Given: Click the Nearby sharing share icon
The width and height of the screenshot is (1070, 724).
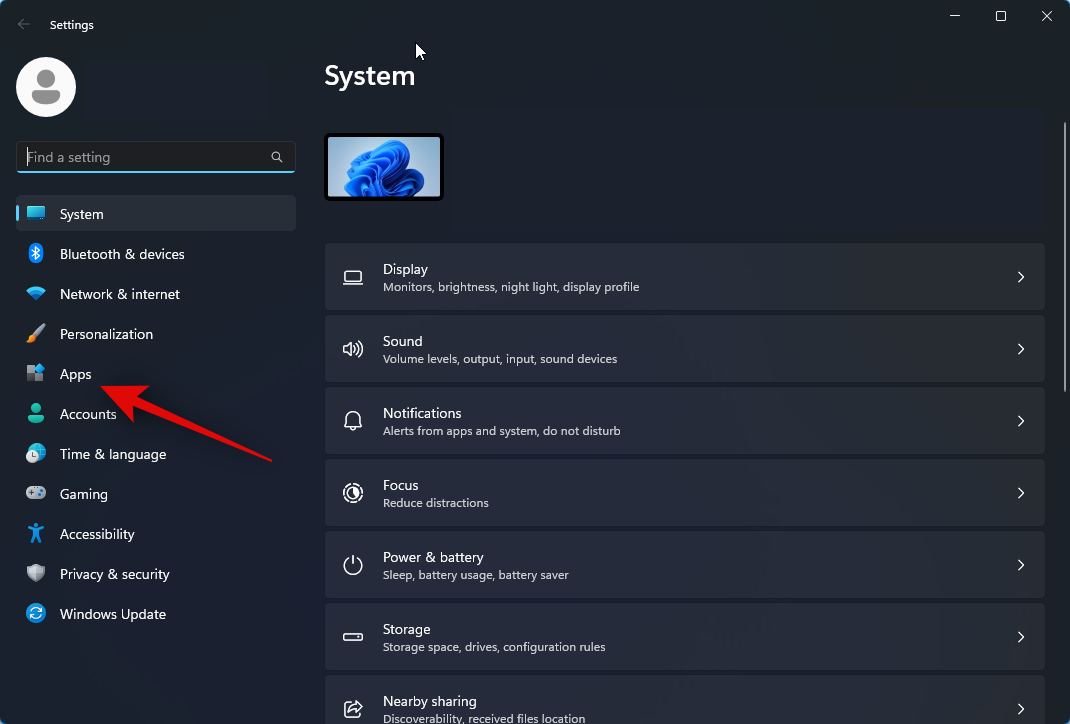Looking at the screenshot, I should click(x=353, y=708).
